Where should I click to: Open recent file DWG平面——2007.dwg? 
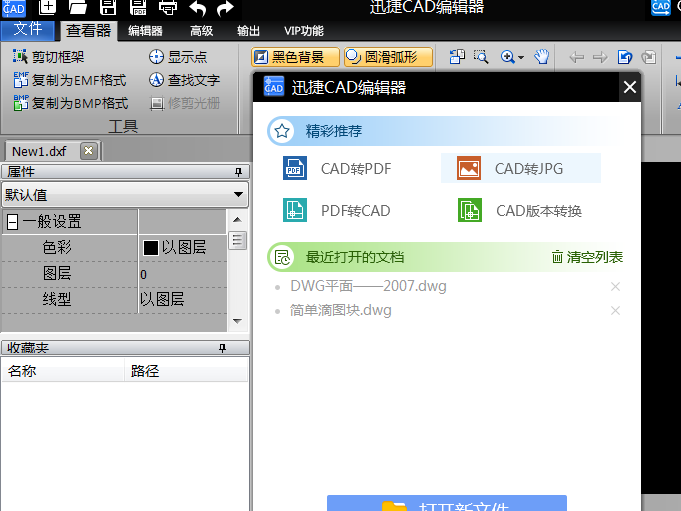tap(368, 286)
